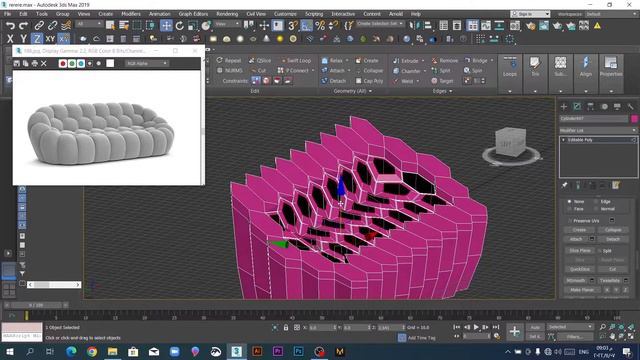
Task: Click the Slice Plane button
Action: [x=580, y=251]
